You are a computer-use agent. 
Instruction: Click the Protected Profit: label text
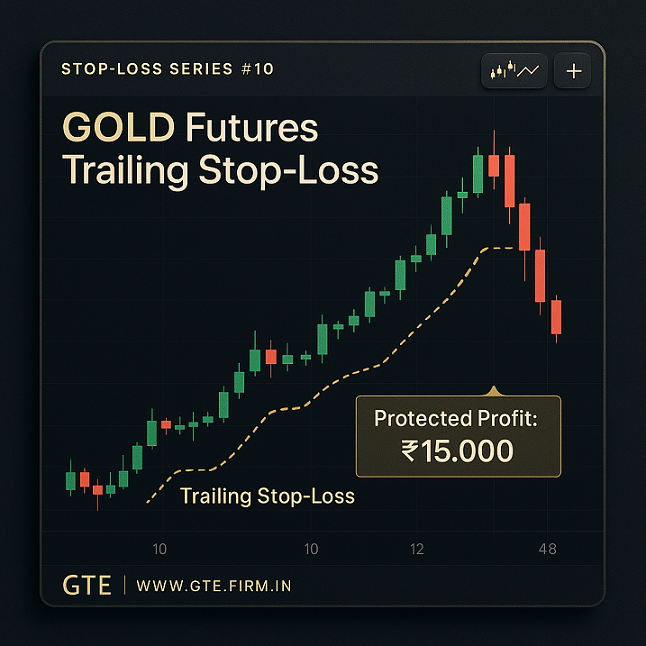456,418
